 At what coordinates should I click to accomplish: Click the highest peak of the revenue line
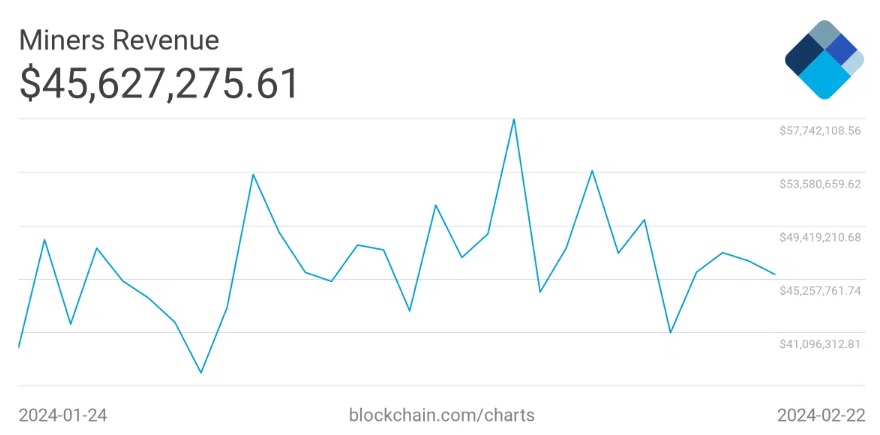click(x=514, y=120)
